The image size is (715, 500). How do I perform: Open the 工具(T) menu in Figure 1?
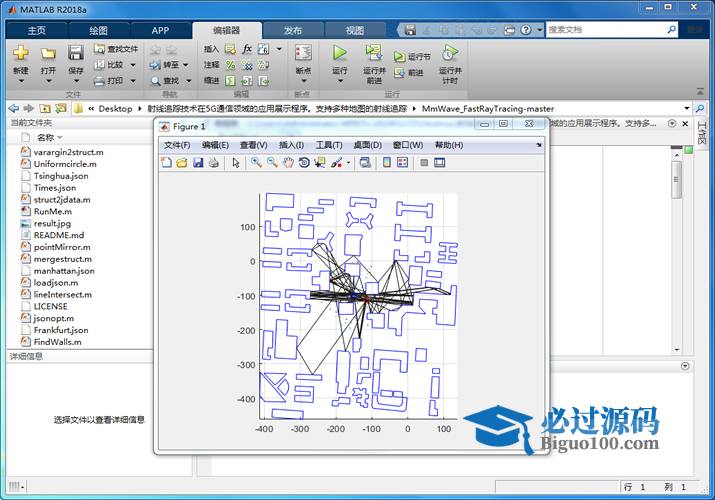click(329, 145)
